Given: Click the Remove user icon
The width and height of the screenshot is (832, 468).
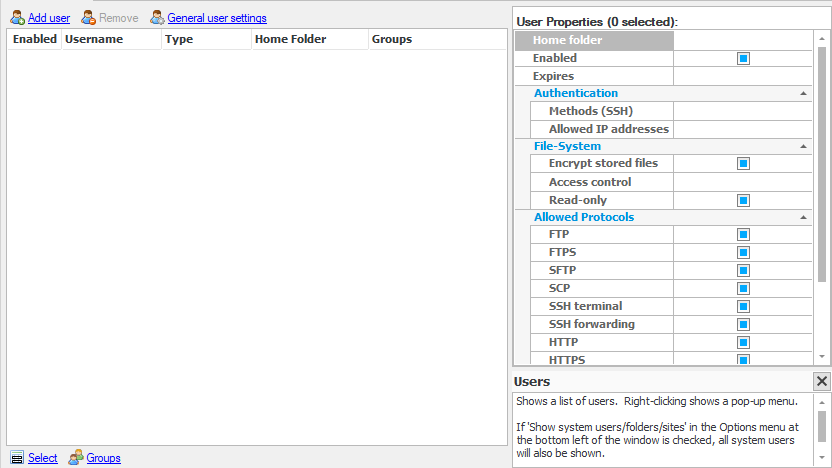Looking at the screenshot, I should coord(88,18).
